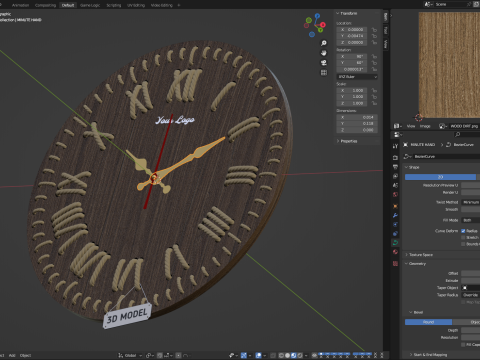The width and height of the screenshot is (480, 360).
Task: Open the Object Constraints tab icon
Action: 395,234
